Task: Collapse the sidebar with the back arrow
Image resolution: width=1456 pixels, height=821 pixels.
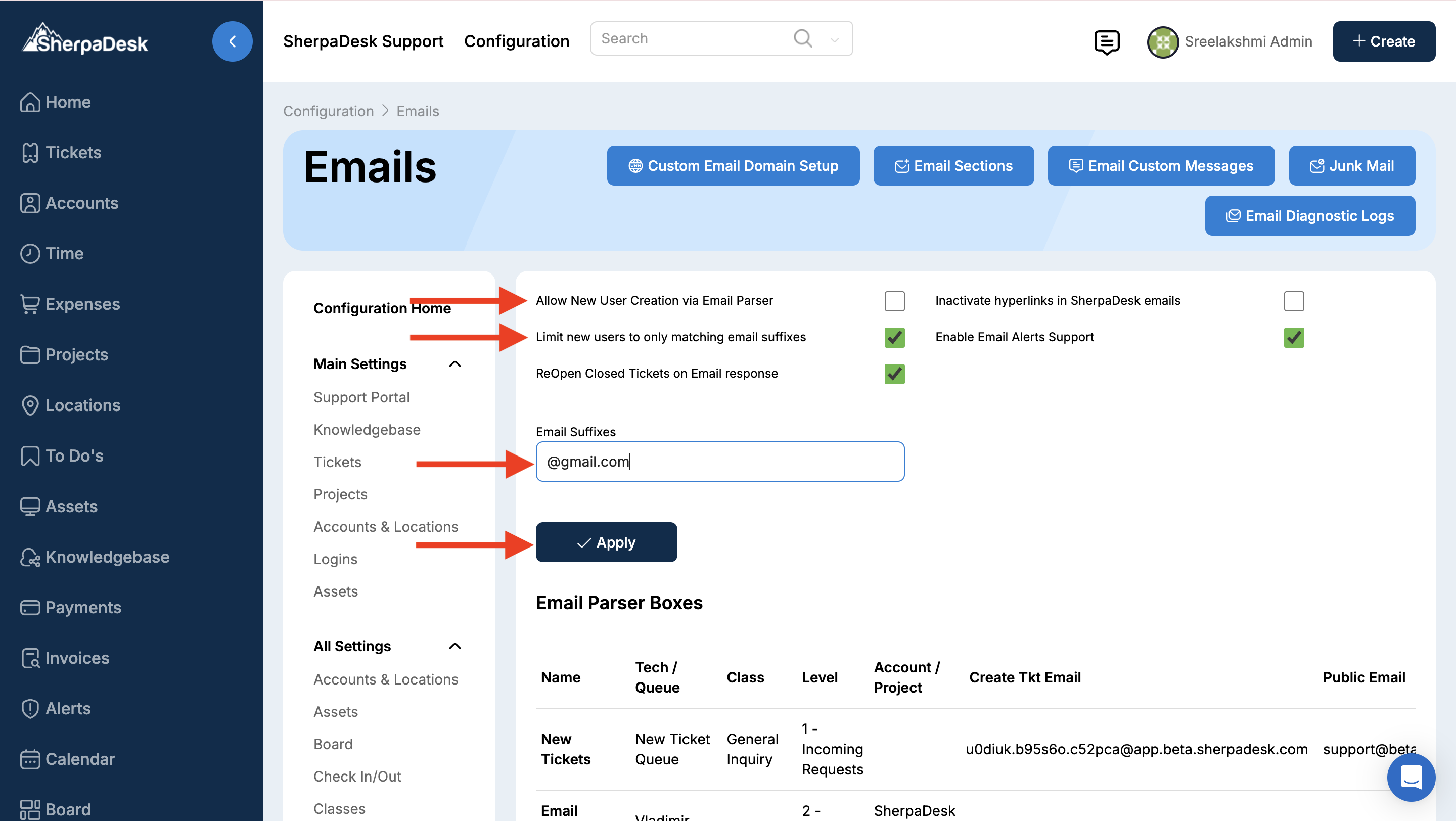Action: click(x=233, y=41)
